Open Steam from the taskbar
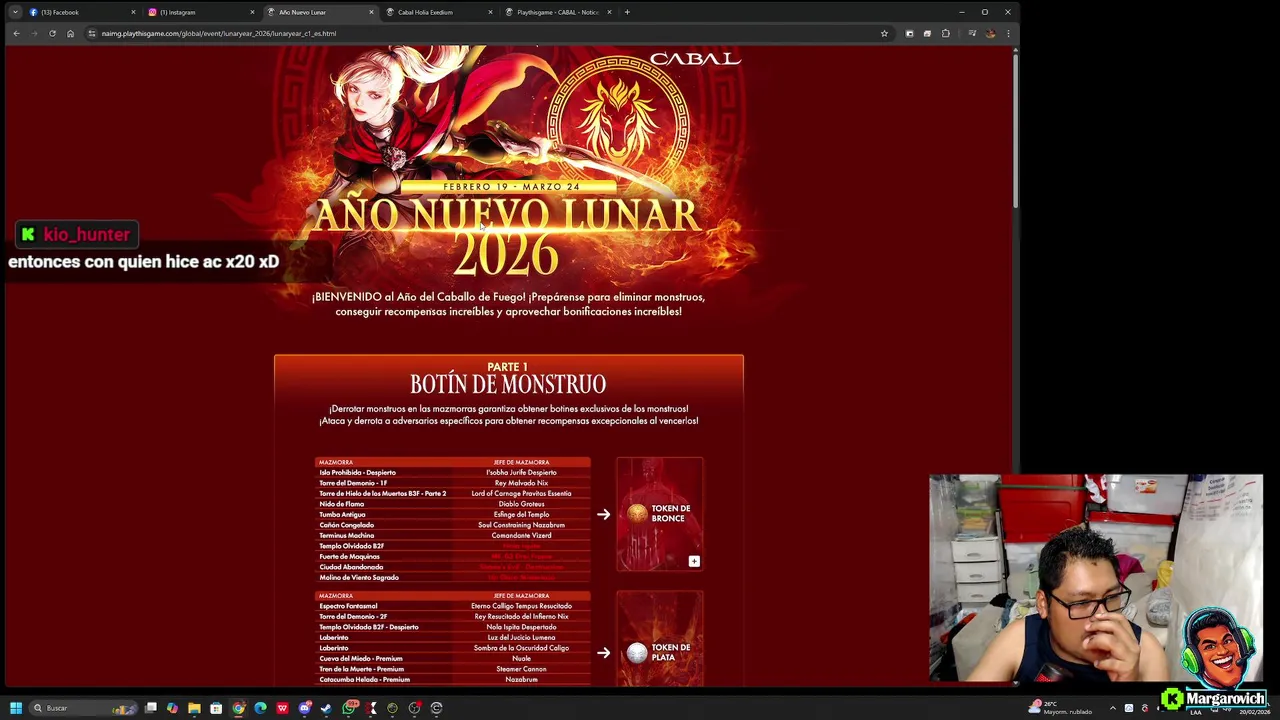 tap(326, 708)
